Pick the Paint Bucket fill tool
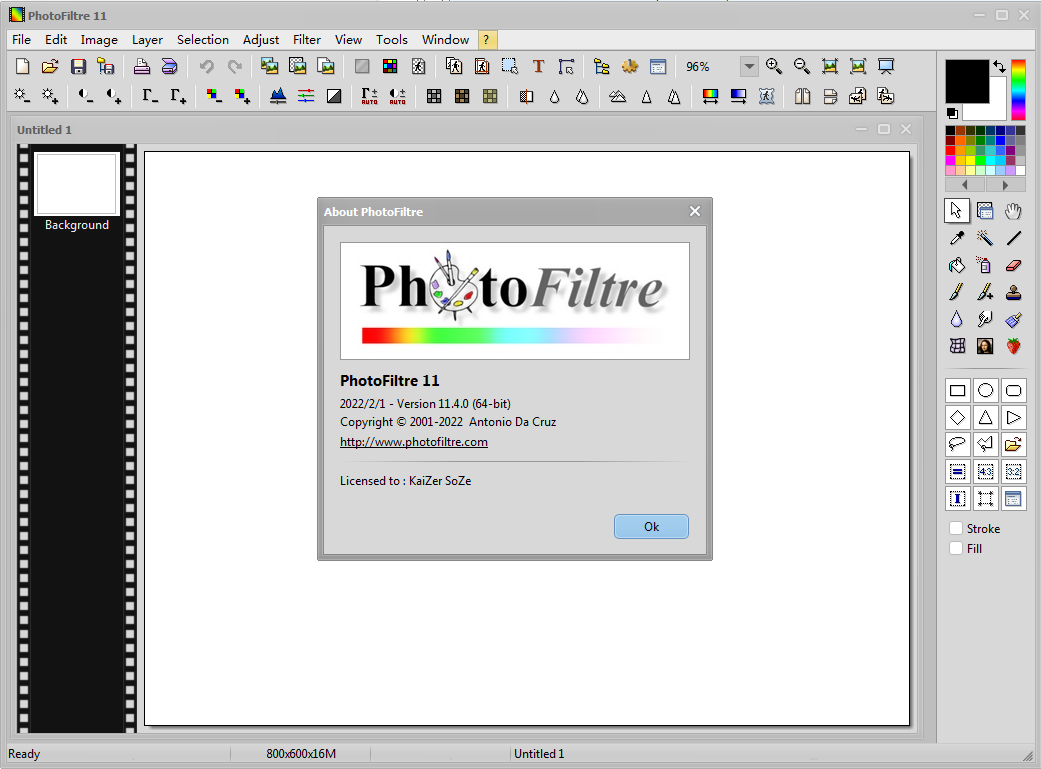 click(x=956, y=265)
